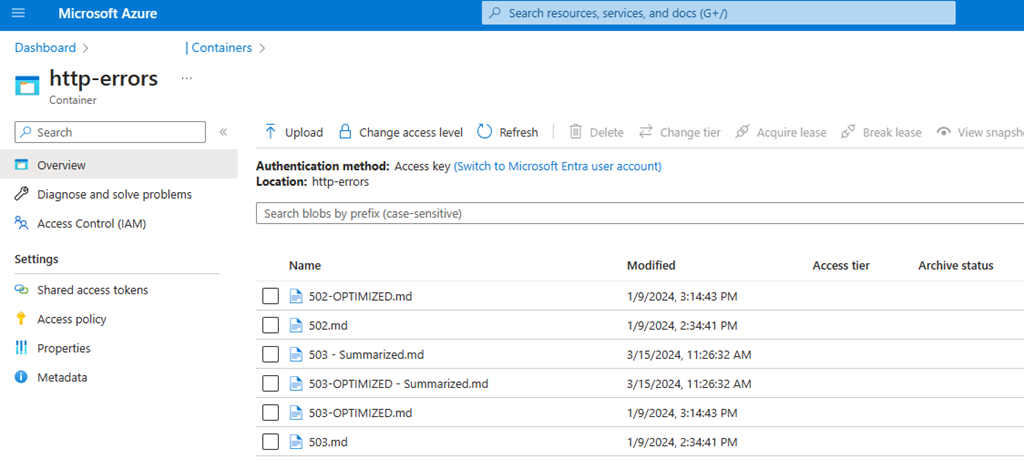Open Diagnose and solve problems
The height and width of the screenshot is (469, 1024).
tap(113, 194)
